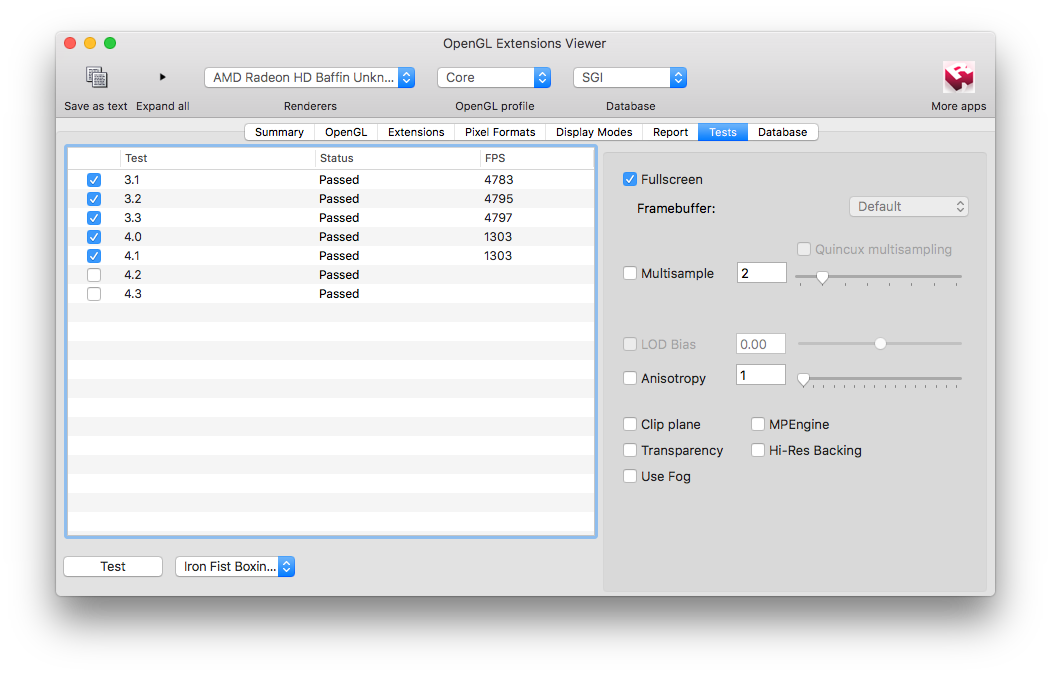Enable the Transparency checkbox
This screenshot has height=676, width=1051.
[x=629, y=450]
